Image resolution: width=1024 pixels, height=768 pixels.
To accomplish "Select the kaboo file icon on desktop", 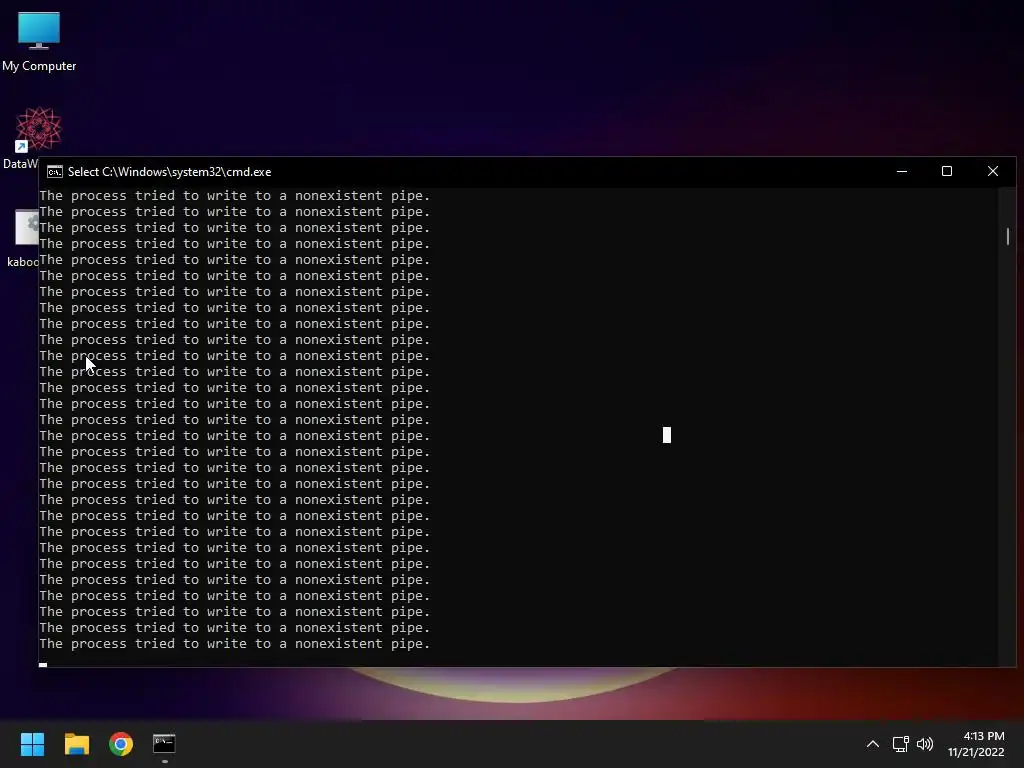I will (x=25, y=238).
